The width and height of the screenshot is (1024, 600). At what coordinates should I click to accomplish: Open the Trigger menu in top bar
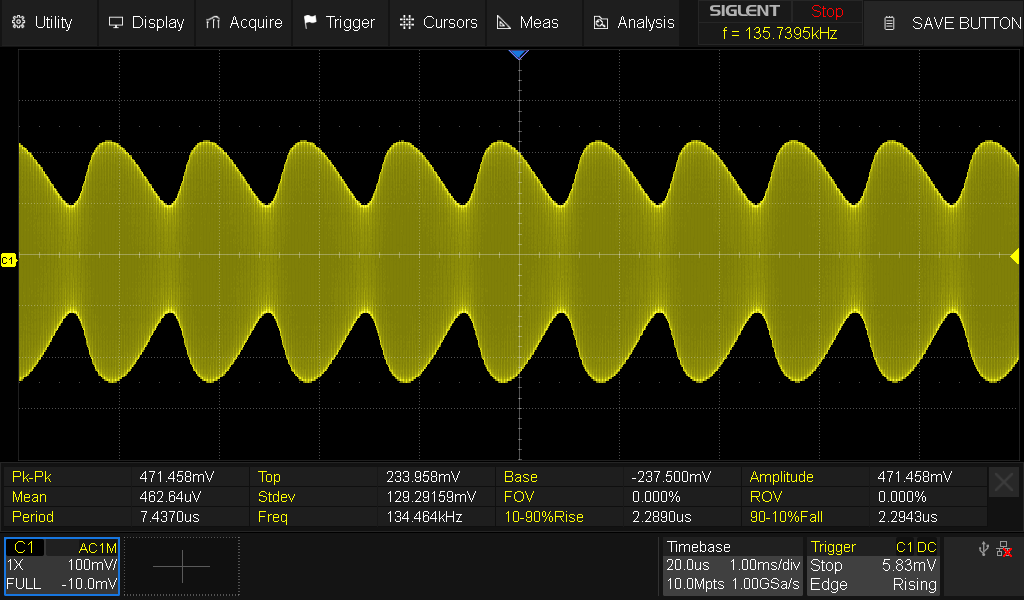[339, 22]
